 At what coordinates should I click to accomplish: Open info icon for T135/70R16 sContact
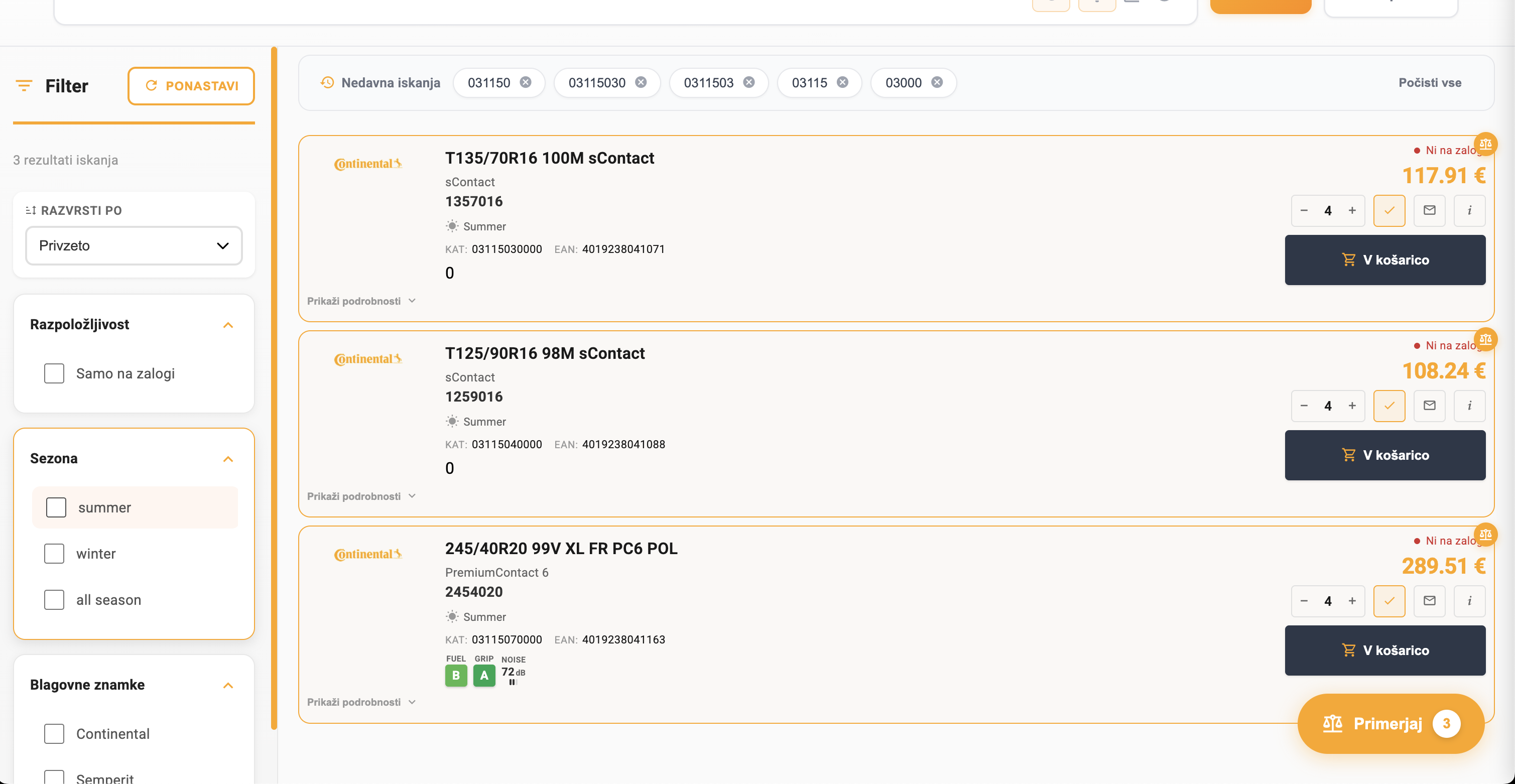[x=1469, y=211]
